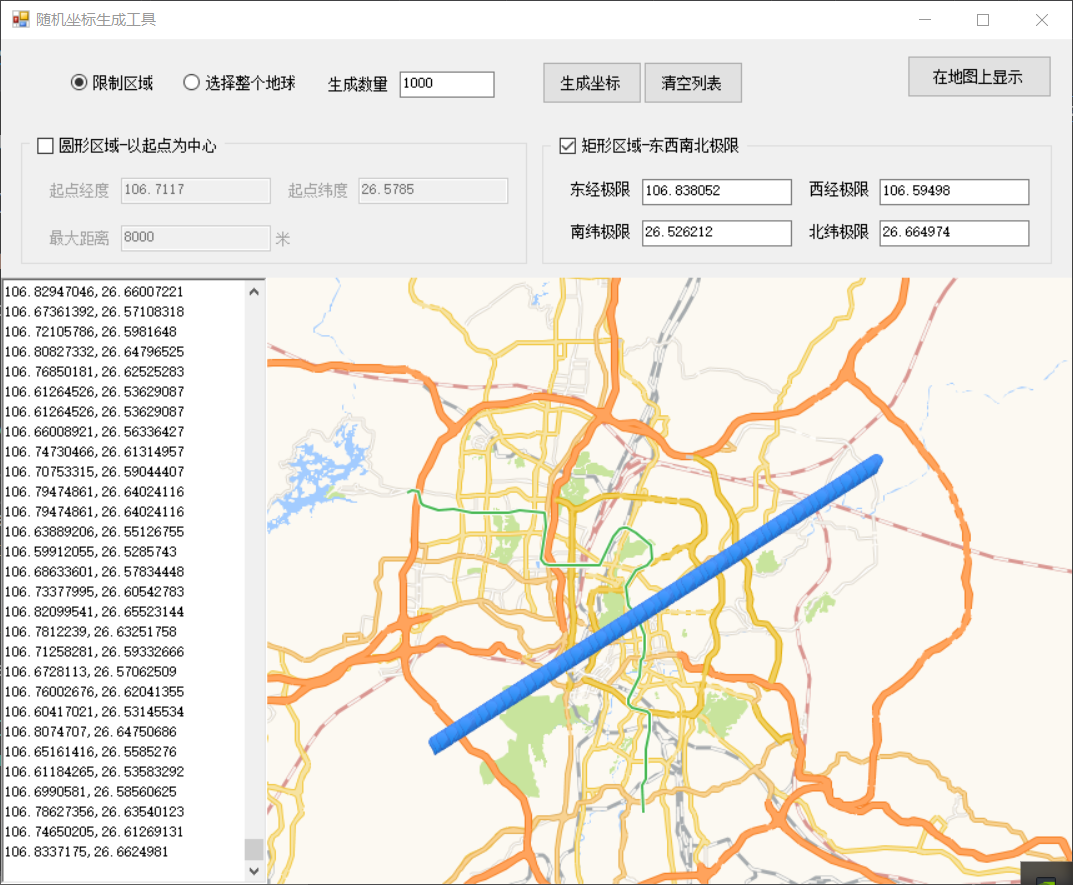This screenshot has height=885, width=1073.
Task: Click the 生成数量 input field
Action: pos(446,84)
